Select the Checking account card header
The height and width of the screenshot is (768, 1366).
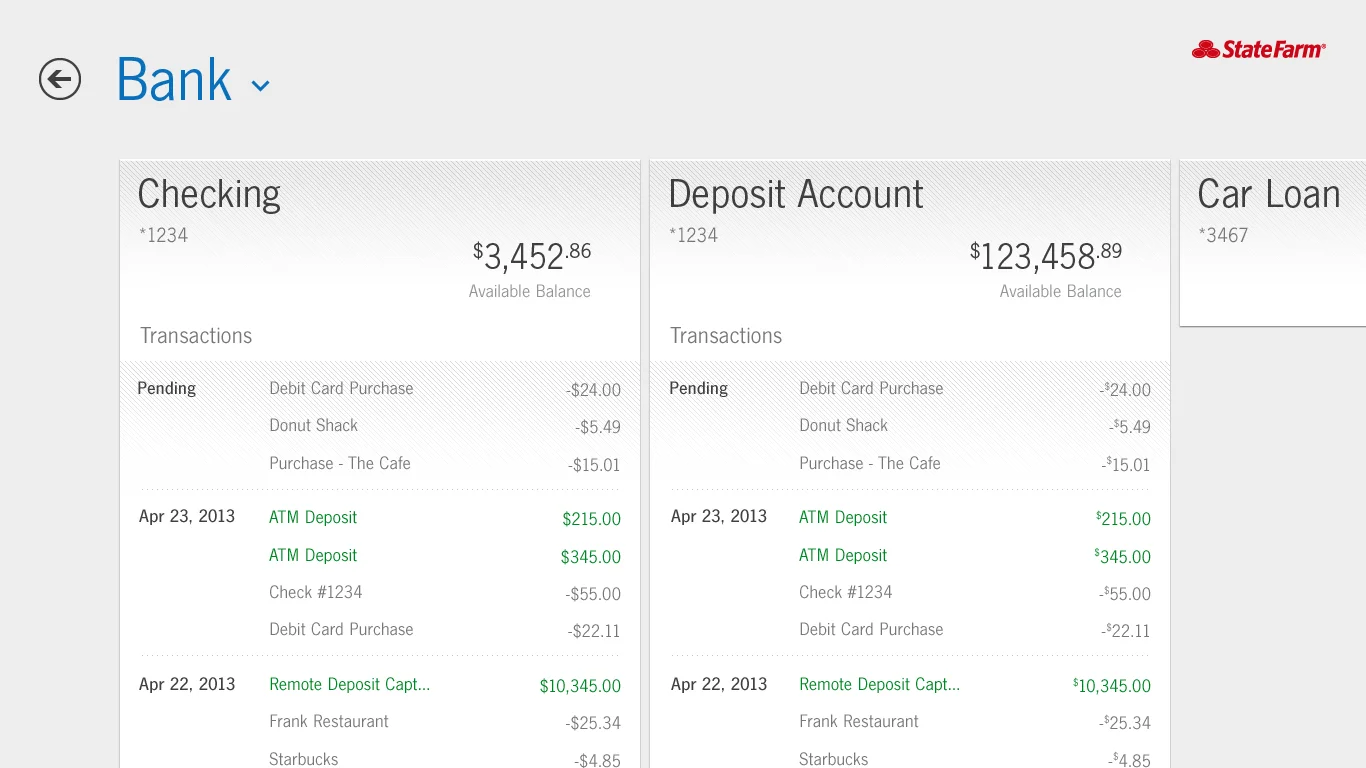(208, 194)
